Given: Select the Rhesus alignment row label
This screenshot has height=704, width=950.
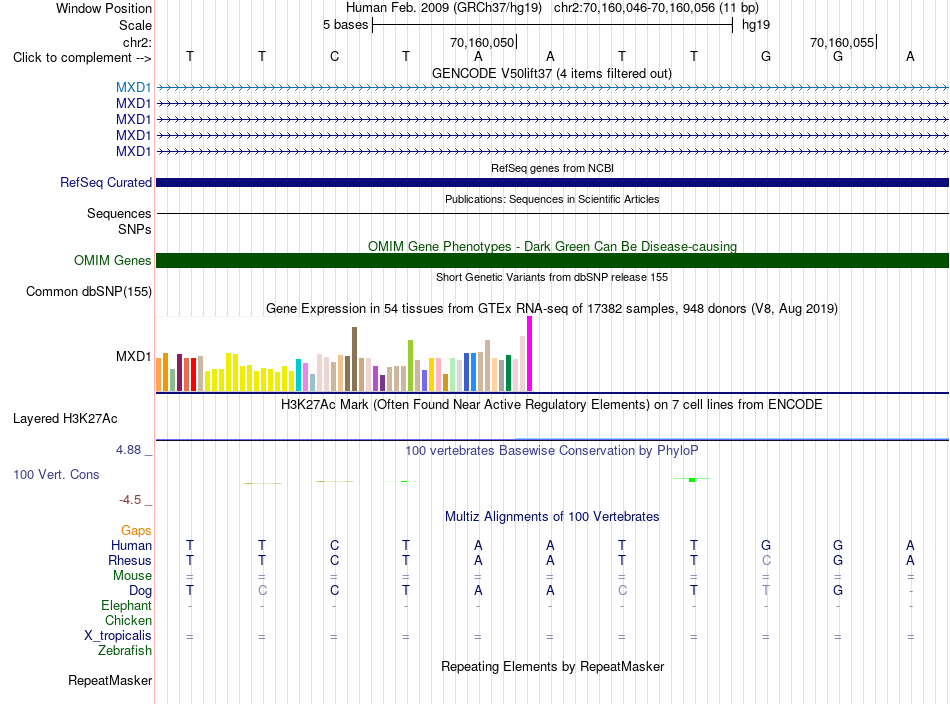Looking at the screenshot, I should pos(130,560).
